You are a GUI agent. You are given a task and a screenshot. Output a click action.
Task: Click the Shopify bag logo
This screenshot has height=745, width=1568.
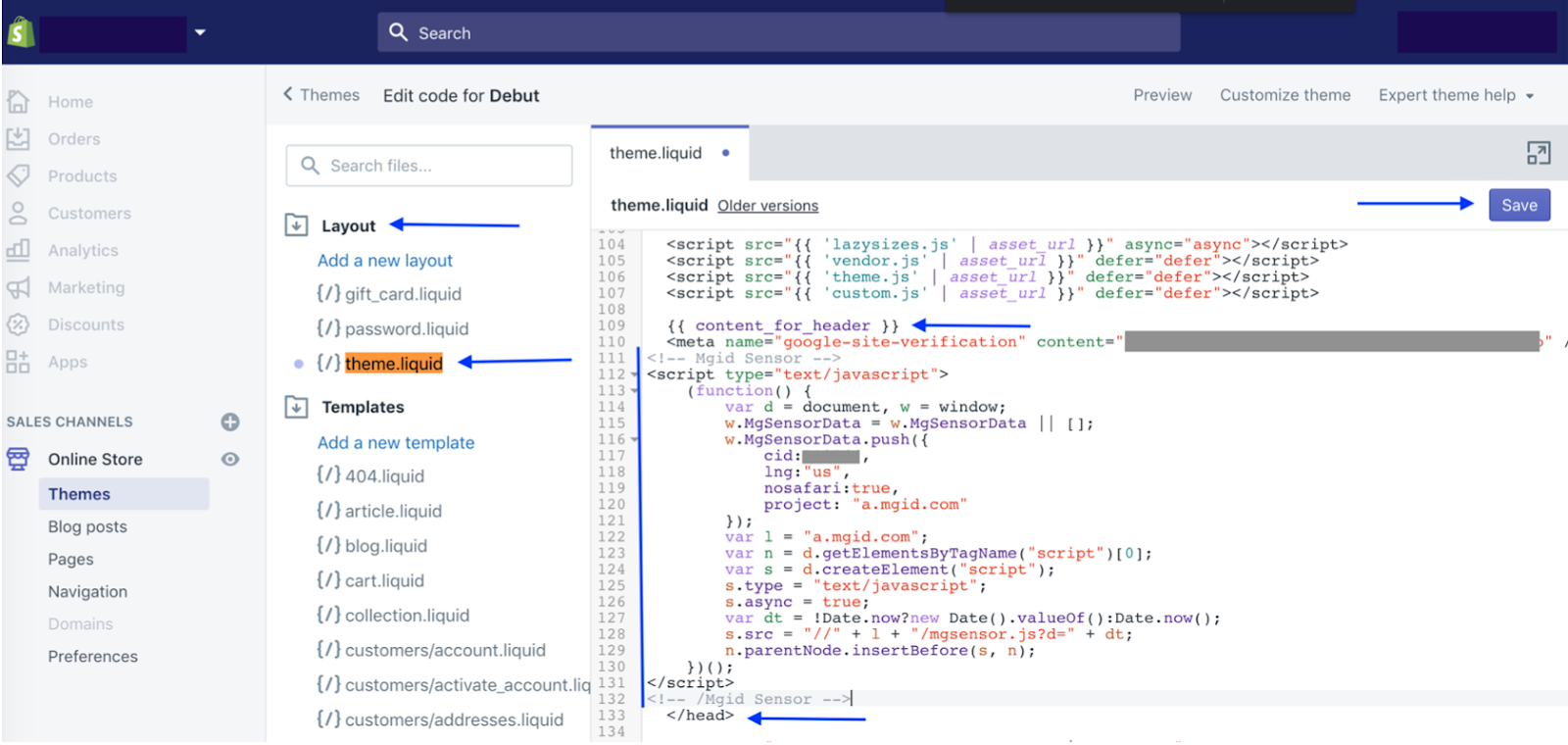pos(21,32)
